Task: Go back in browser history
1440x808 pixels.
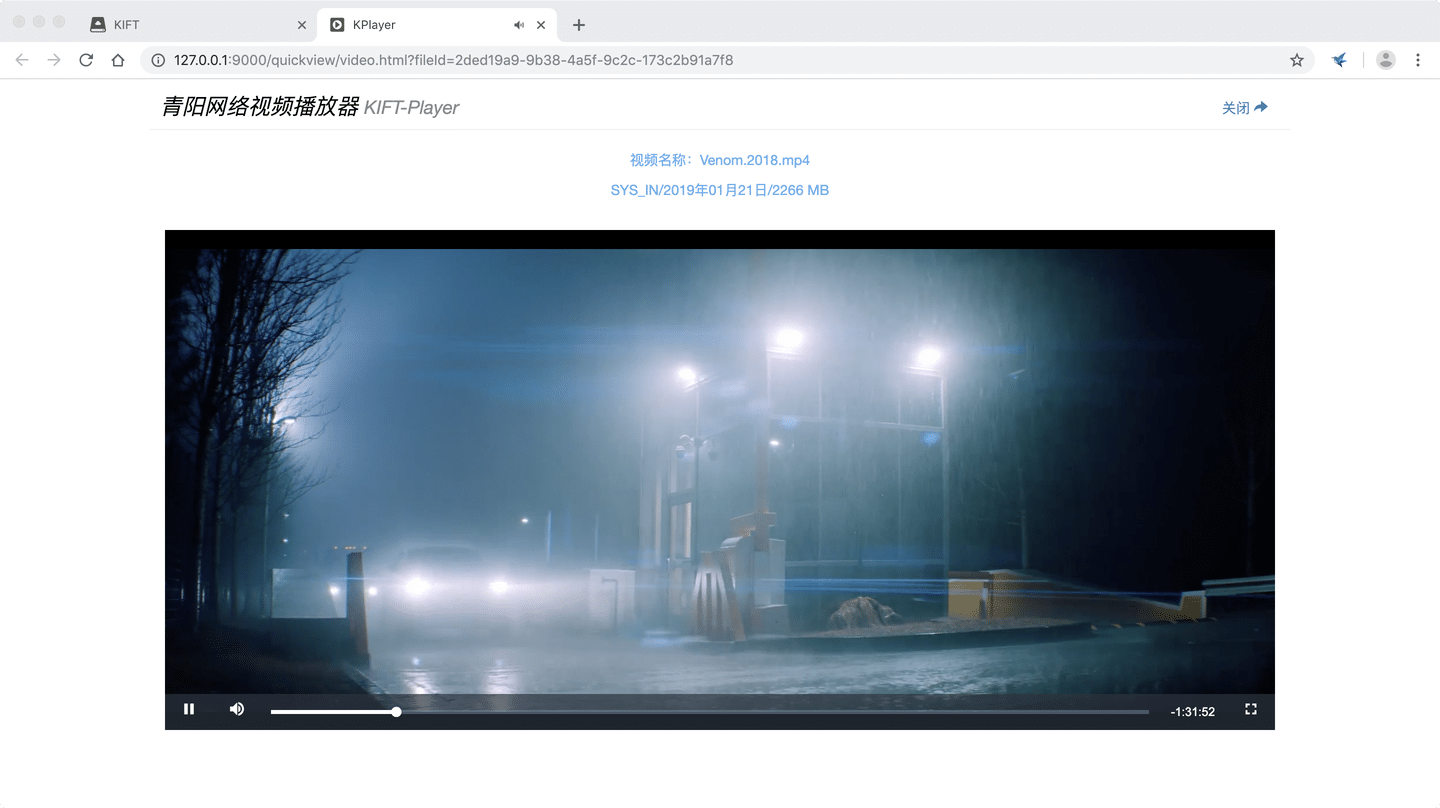Action: 22,60
